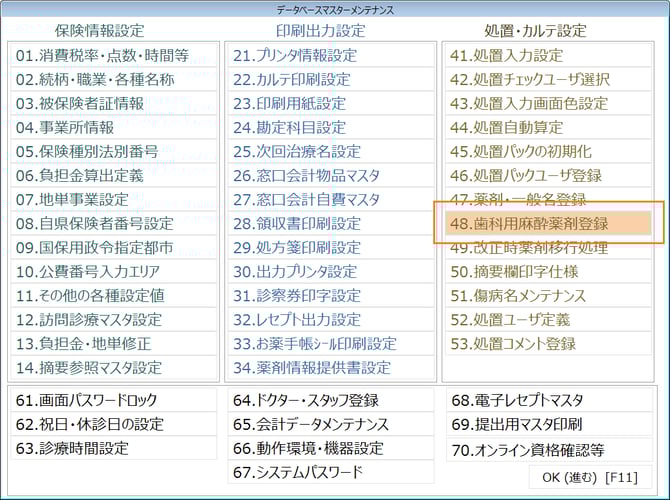This screenshot has width=670, height=500.
Task: Open 32.レセプト出力設定
Action: pos(297,320)
